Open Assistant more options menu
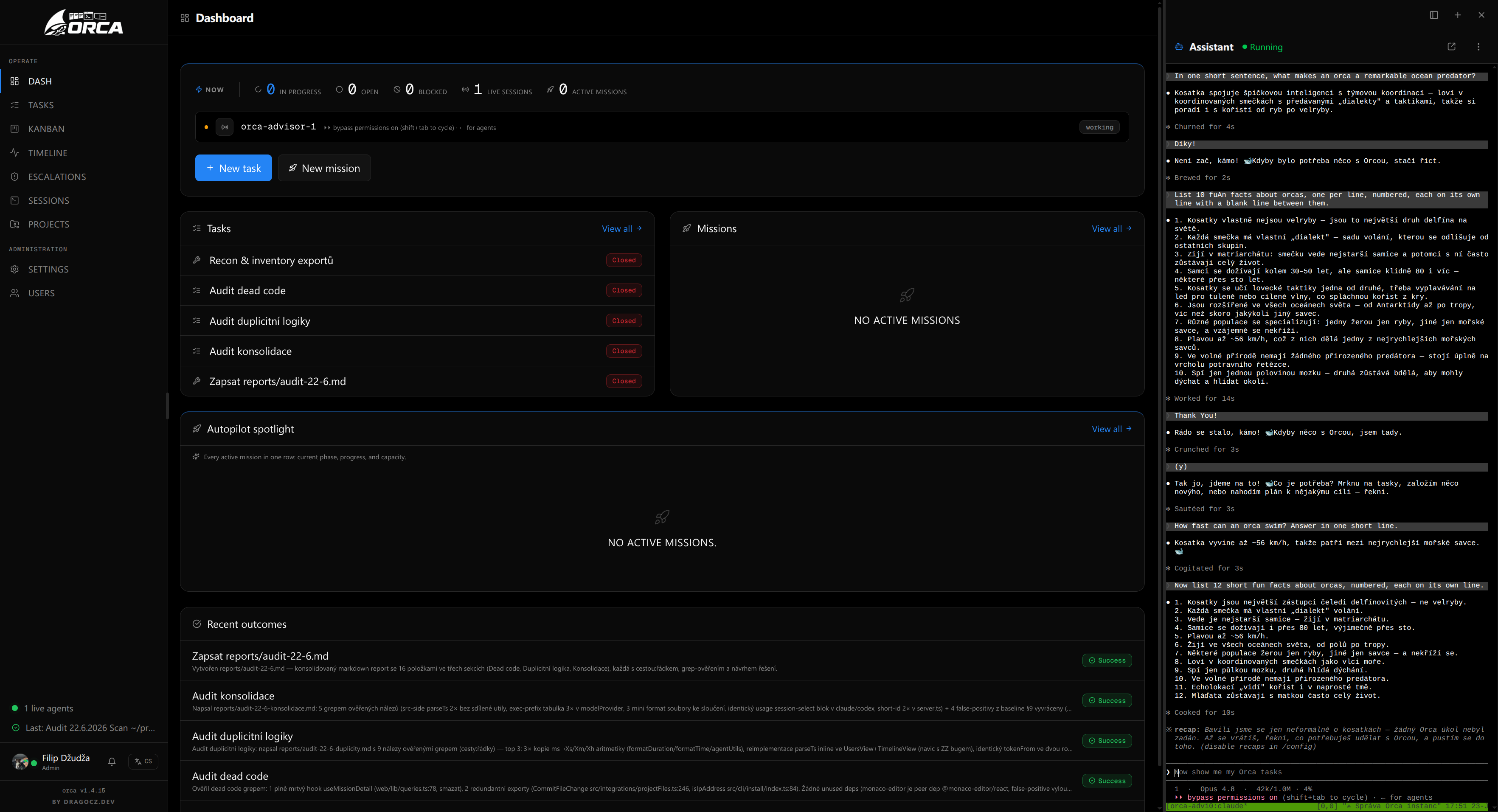Screen dimensions: 1498x812 coord(1479,47)
